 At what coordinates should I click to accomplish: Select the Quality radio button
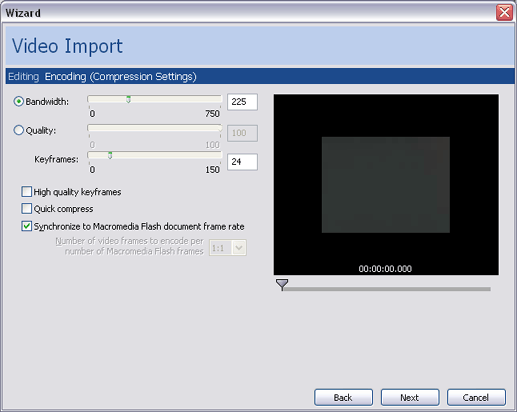(x=19, y=130)
